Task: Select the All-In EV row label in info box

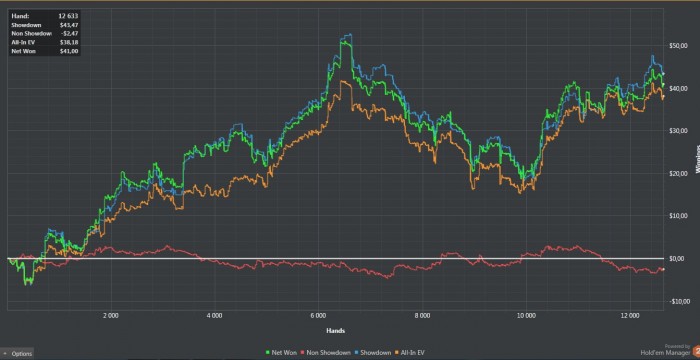Action: tap(23, 42)
